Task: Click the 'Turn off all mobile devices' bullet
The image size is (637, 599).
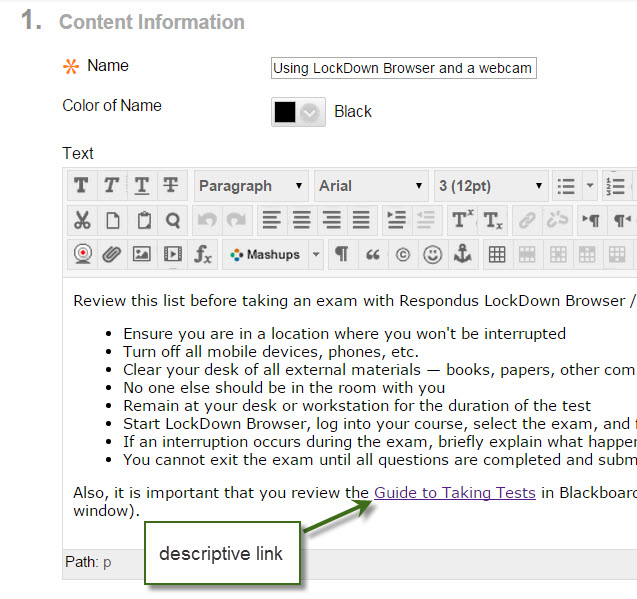Action: 271,352
